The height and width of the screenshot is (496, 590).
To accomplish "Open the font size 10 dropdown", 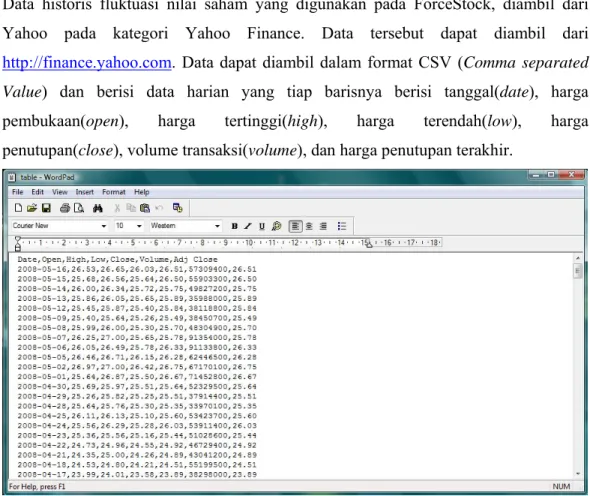I will [x=139, y=226].
